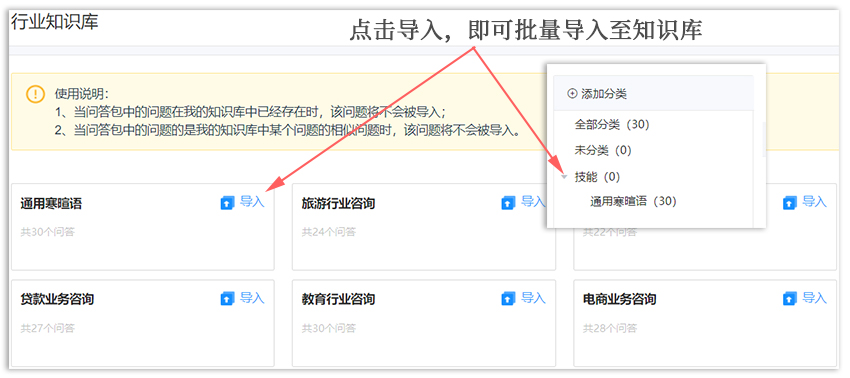This screenshot has height=378, width=850.
Task: Select 全部分类（30）in category list
Action: point(612,125)
